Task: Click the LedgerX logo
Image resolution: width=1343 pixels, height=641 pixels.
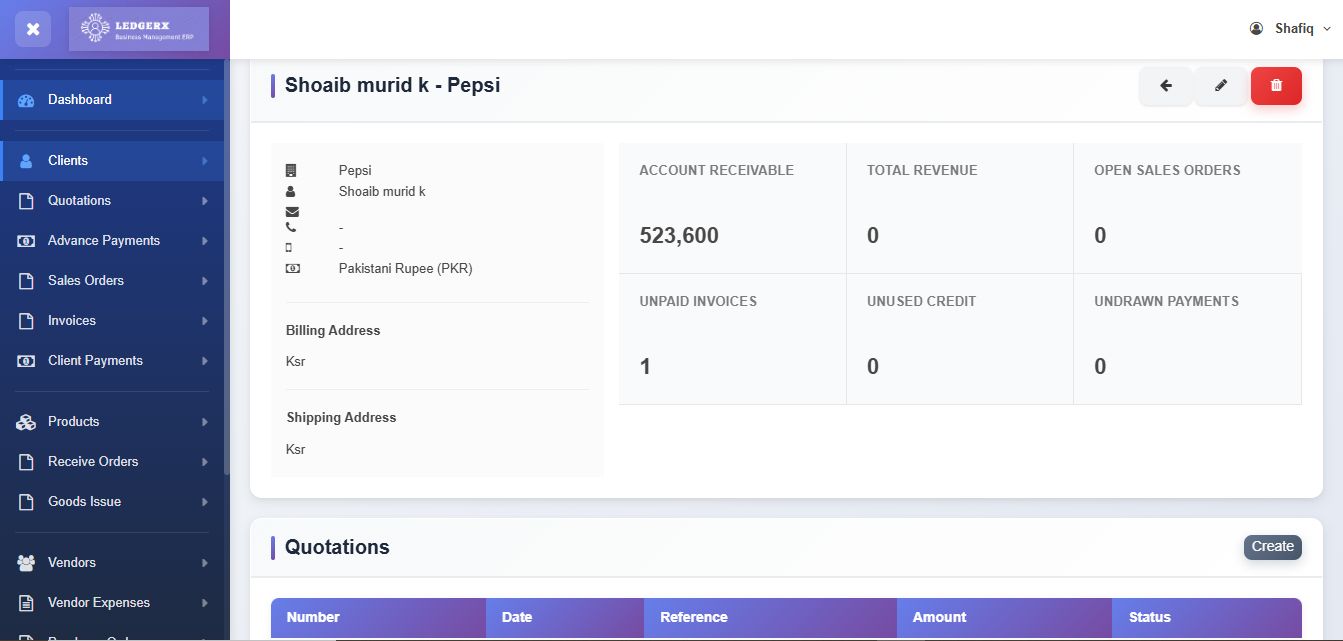Action: coord(139,29)
